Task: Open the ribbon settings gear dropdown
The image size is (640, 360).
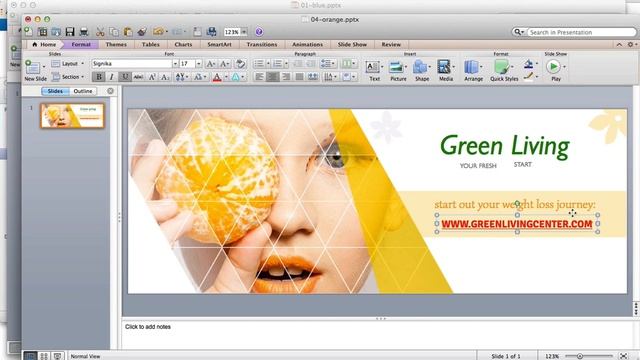Action: [632, 44]
